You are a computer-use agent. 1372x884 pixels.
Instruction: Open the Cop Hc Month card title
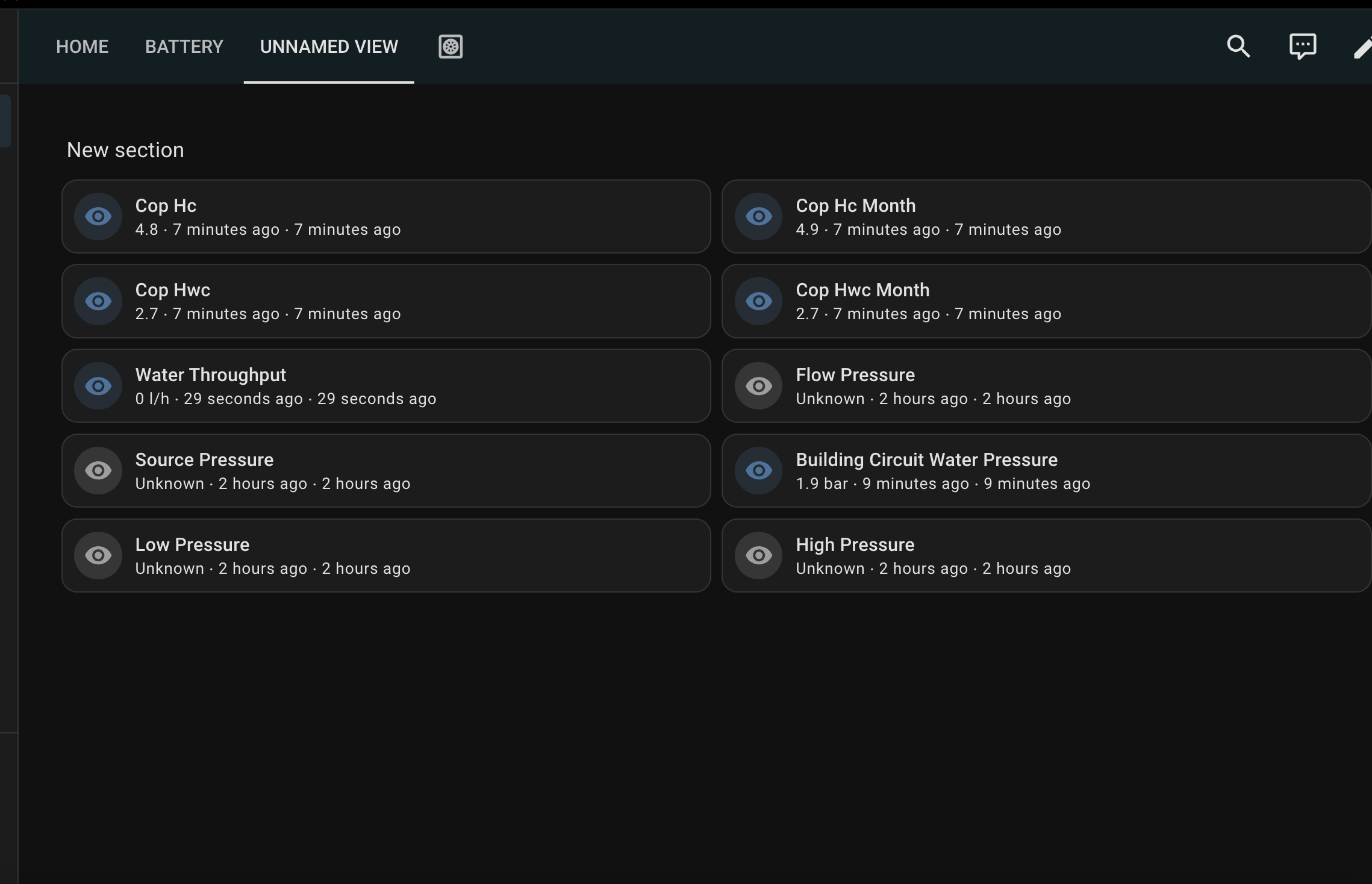pos(855,205)
